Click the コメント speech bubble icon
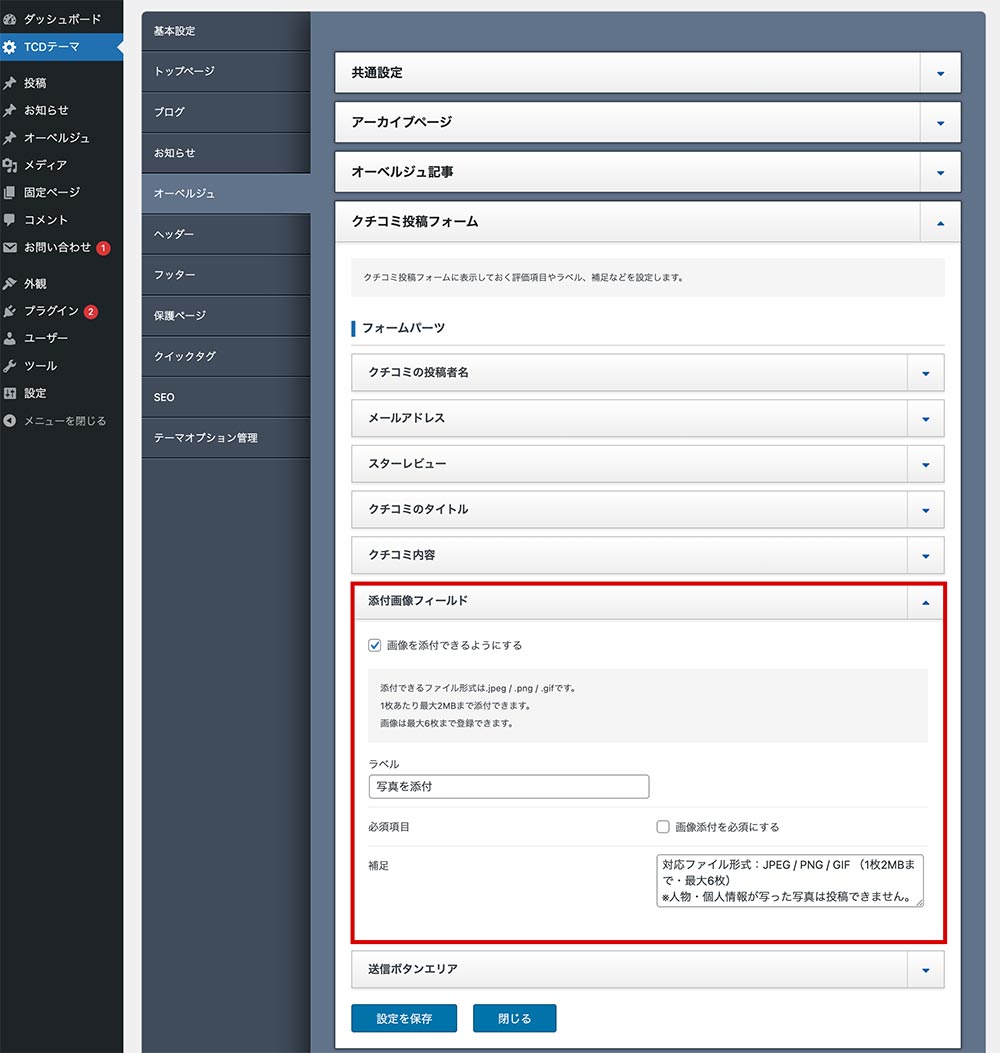The width and height of the screenshot is (1000, 1053). (x=10, y=219)
